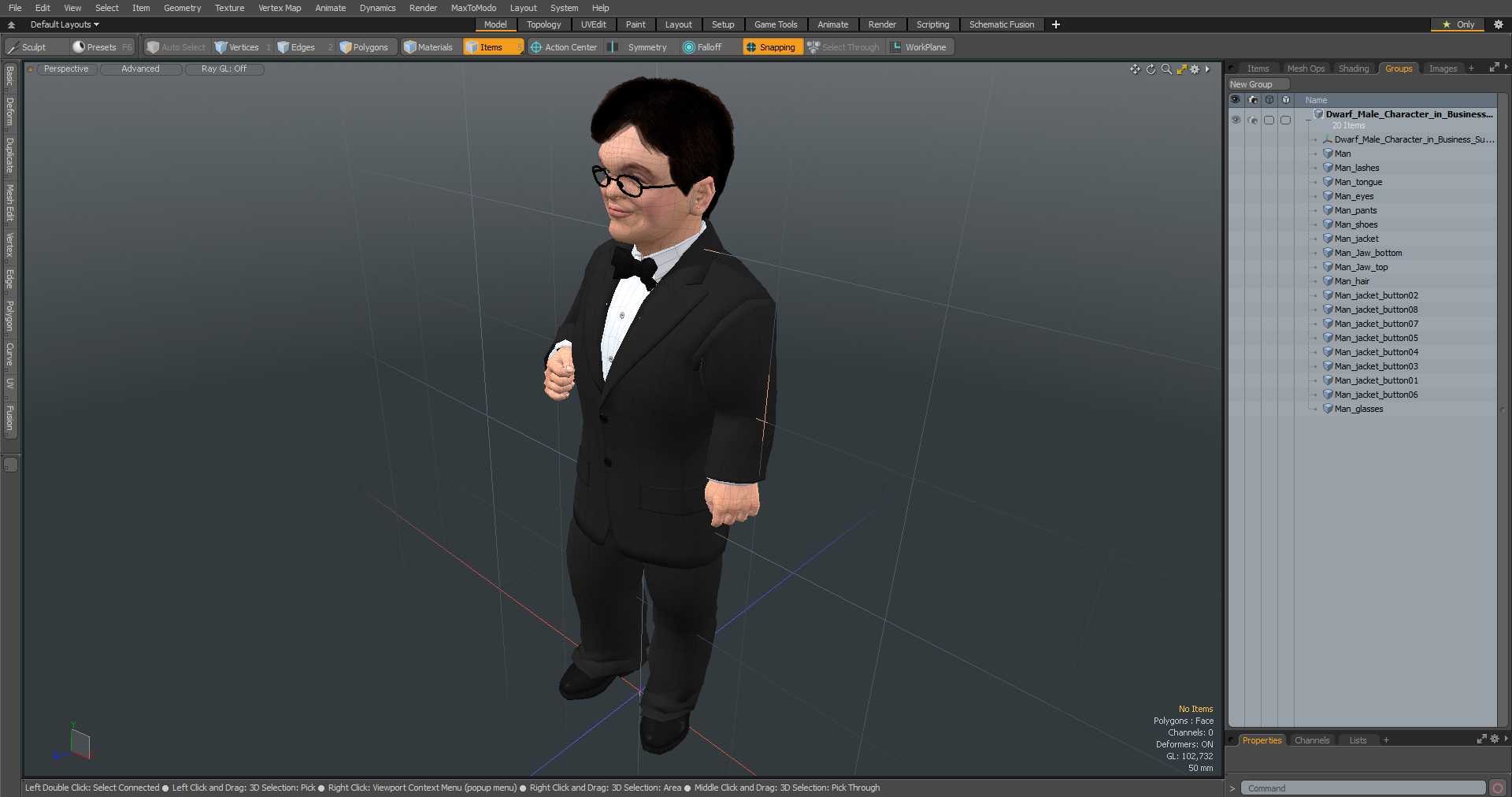Toggle Auto Select option
The width and height of the screenshot is (1512, 797).
176,47
